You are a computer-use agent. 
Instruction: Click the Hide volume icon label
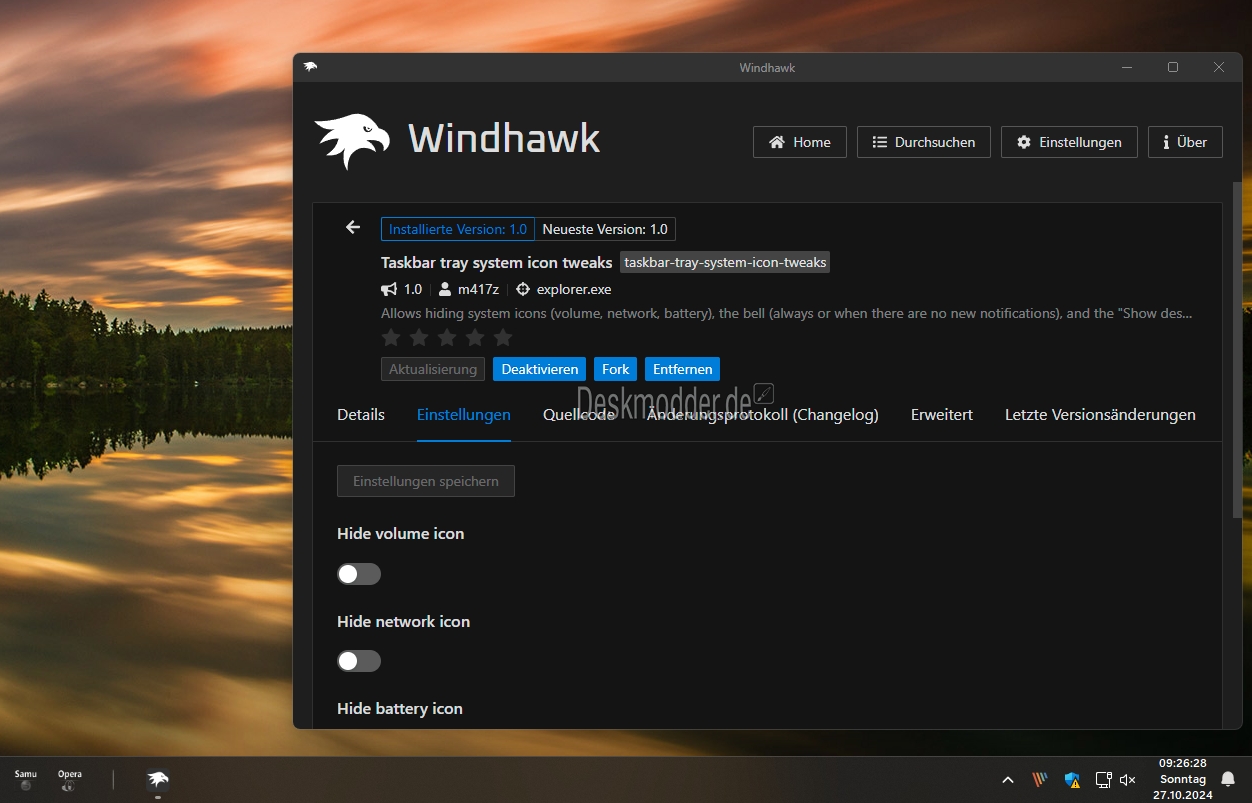[401, 533]
